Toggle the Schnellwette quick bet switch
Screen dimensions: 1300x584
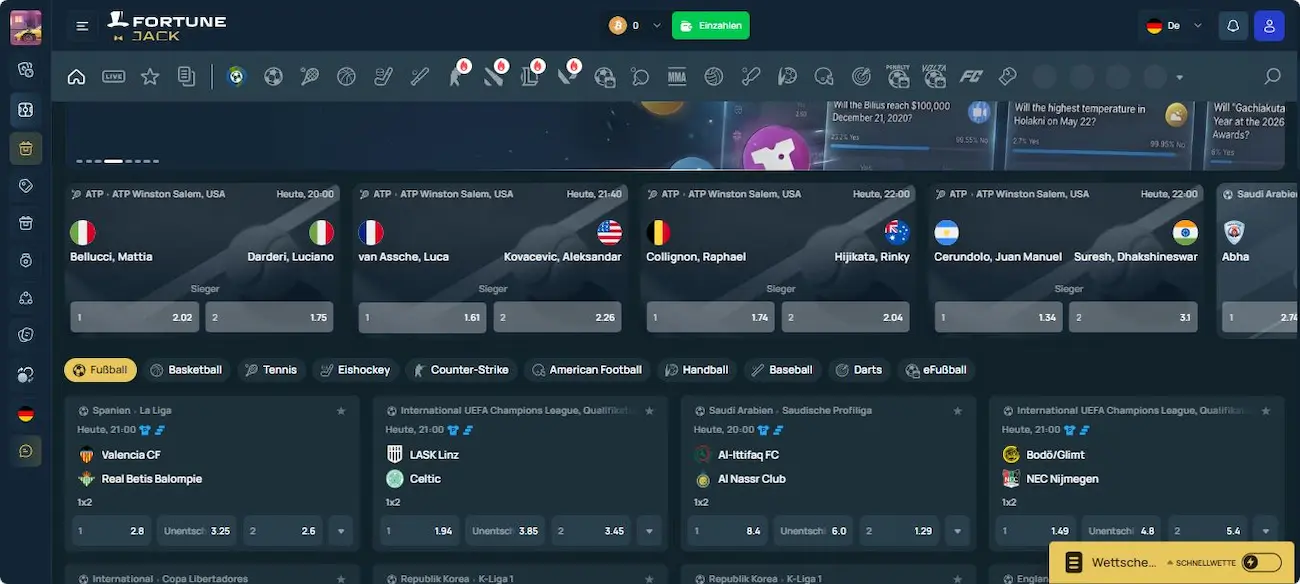(x=1261, y=563)
